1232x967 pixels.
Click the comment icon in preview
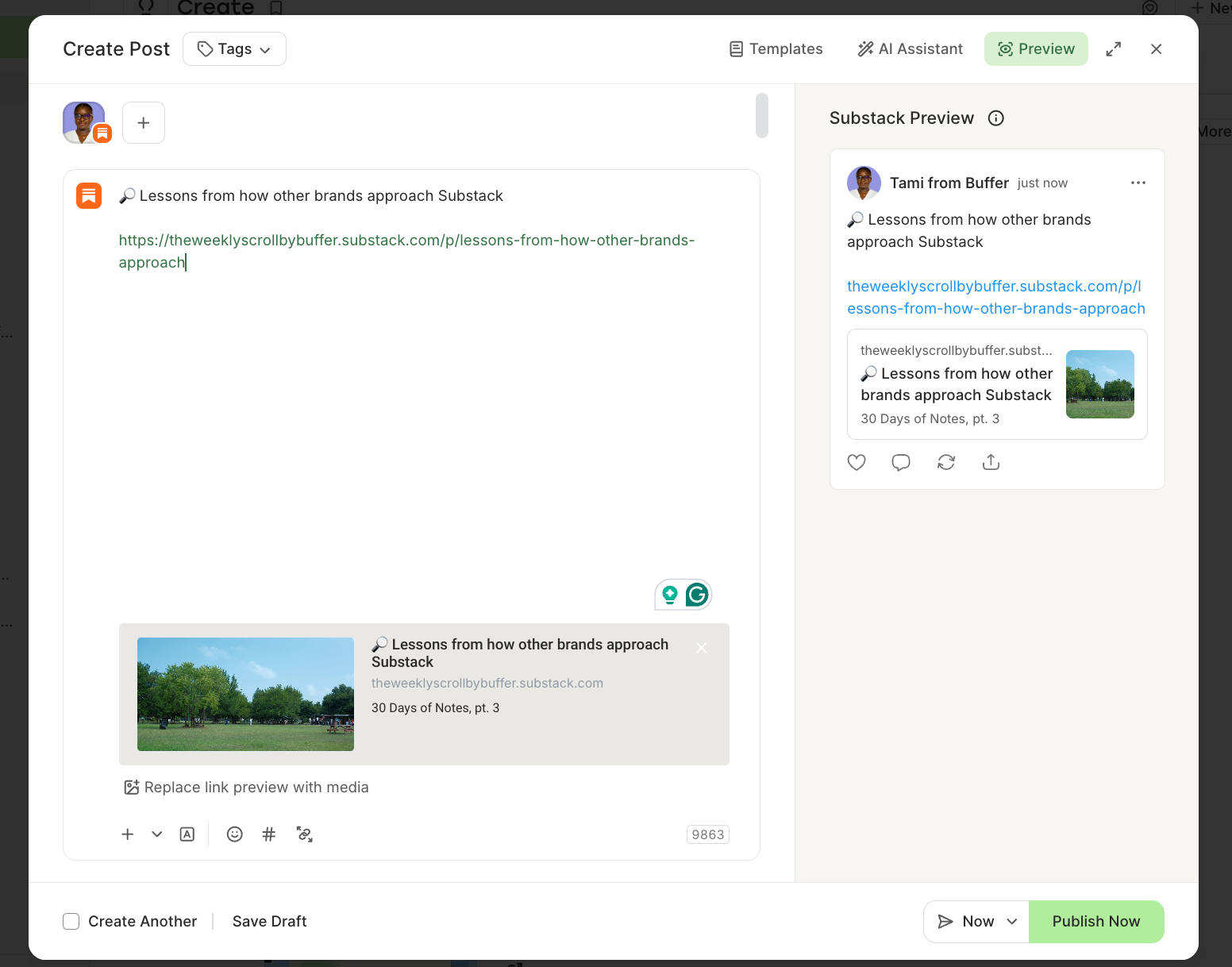point(901,462)
